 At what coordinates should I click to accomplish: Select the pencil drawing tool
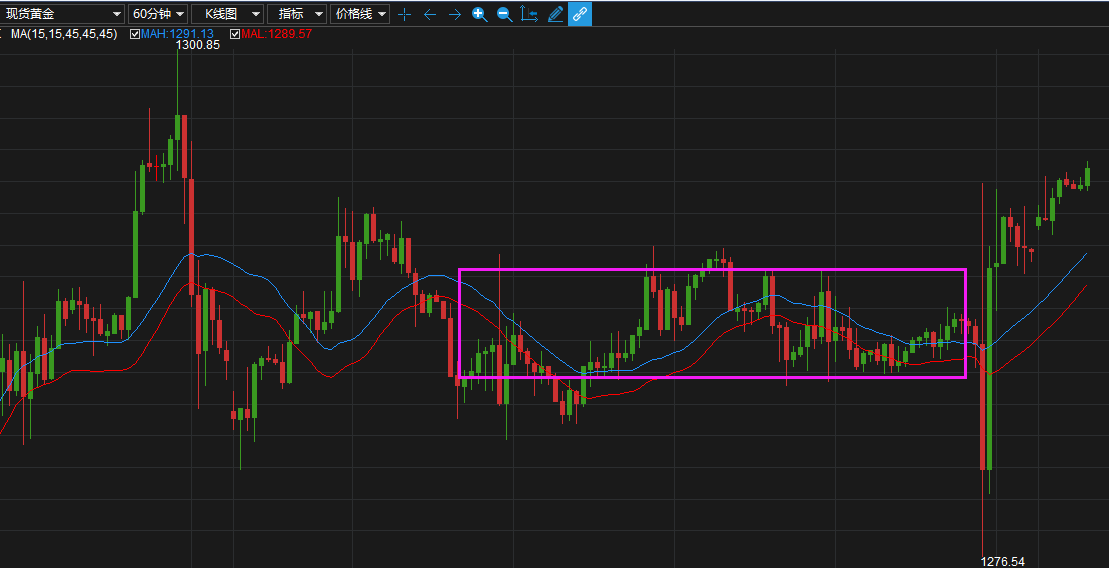555,14
